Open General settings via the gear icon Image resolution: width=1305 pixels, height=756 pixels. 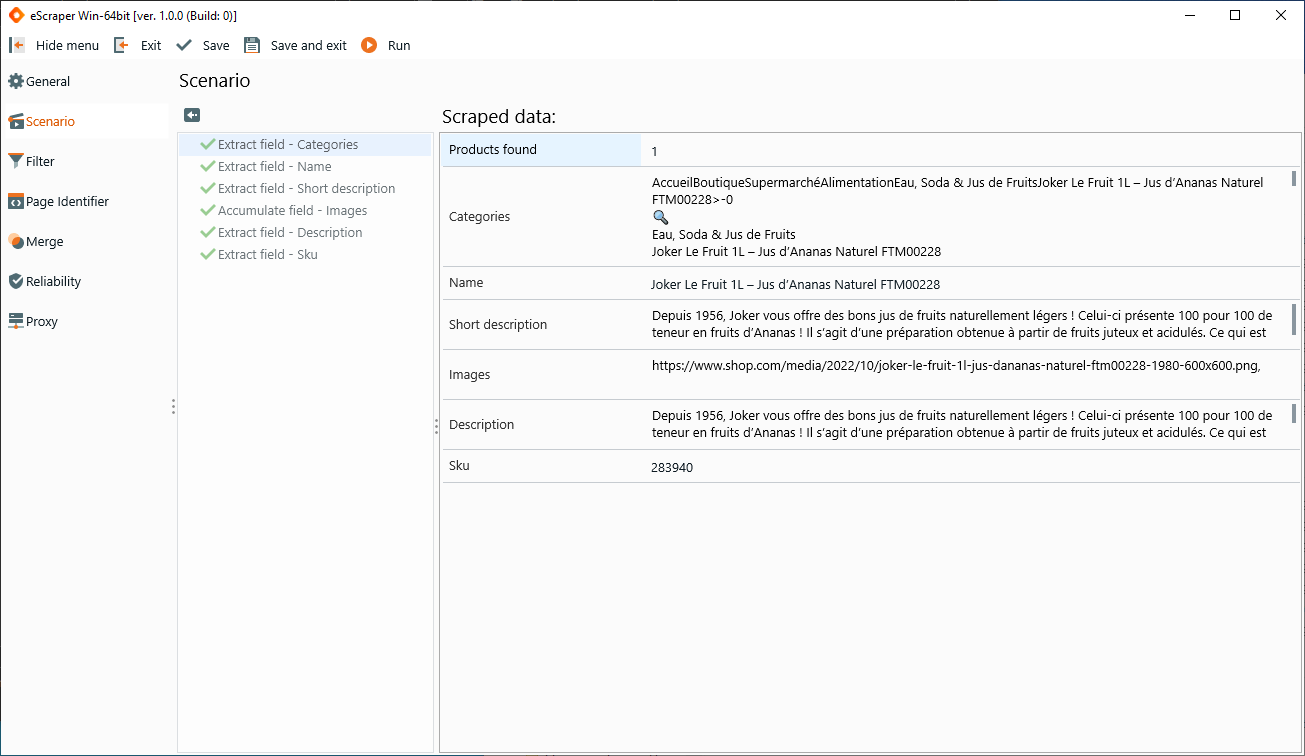click(16, 81)
